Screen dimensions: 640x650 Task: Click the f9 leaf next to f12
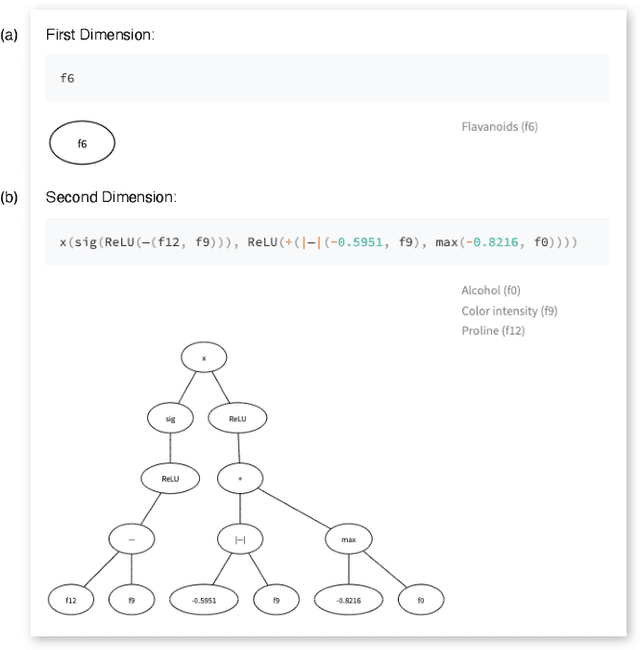pyautogui.click(x=134, y=599)
